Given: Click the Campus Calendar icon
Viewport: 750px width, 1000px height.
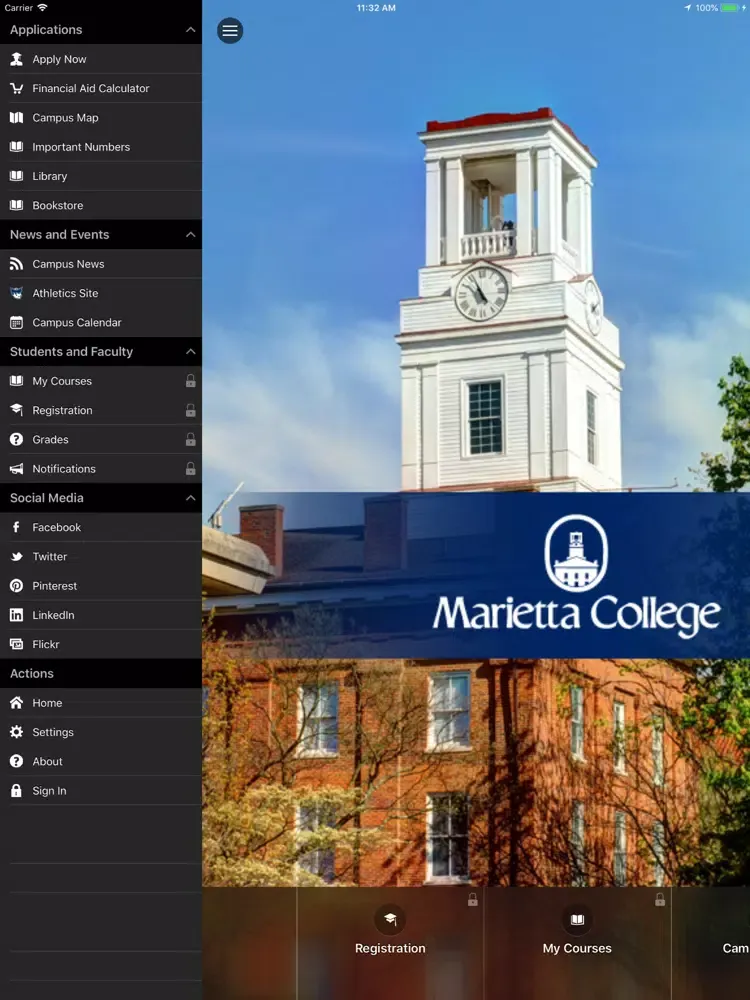Looking at the screenshot, I should point(17,323).
